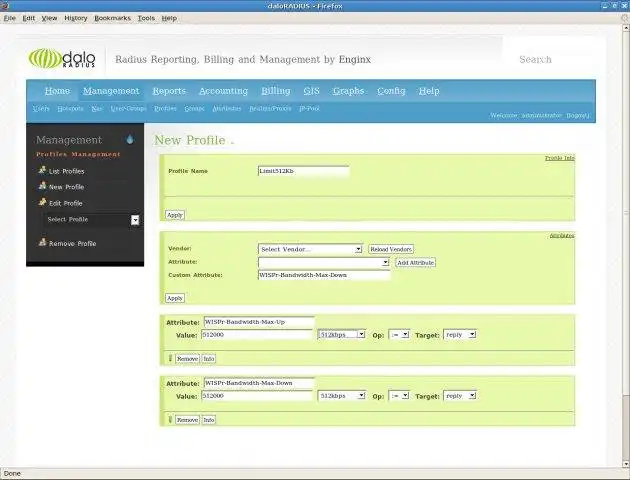This screenshot has height=480, width=630.
Task: Open the 512kbps unit dropdown for WISPr-Bandwidth-Max-Down
Action: click(x=341, y=396)
